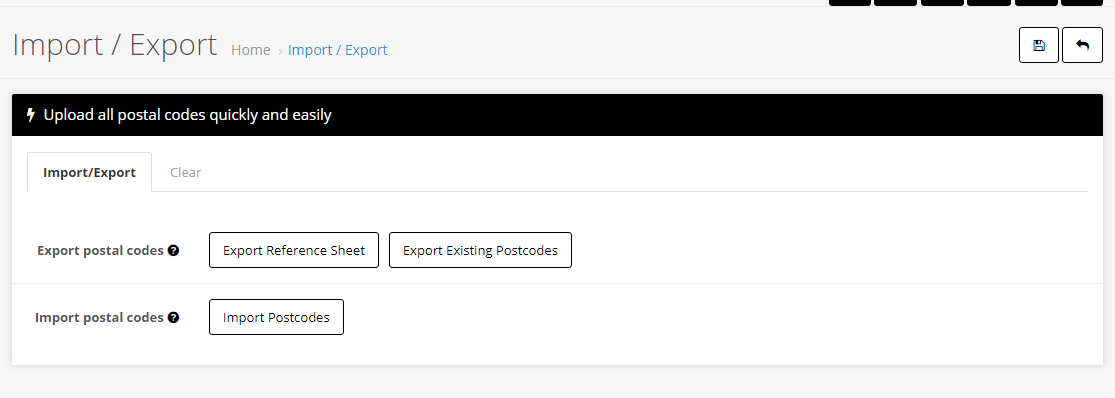Switch to the Clear tab
Viewport: 1115px width, 398px height.
pos(186,172)
